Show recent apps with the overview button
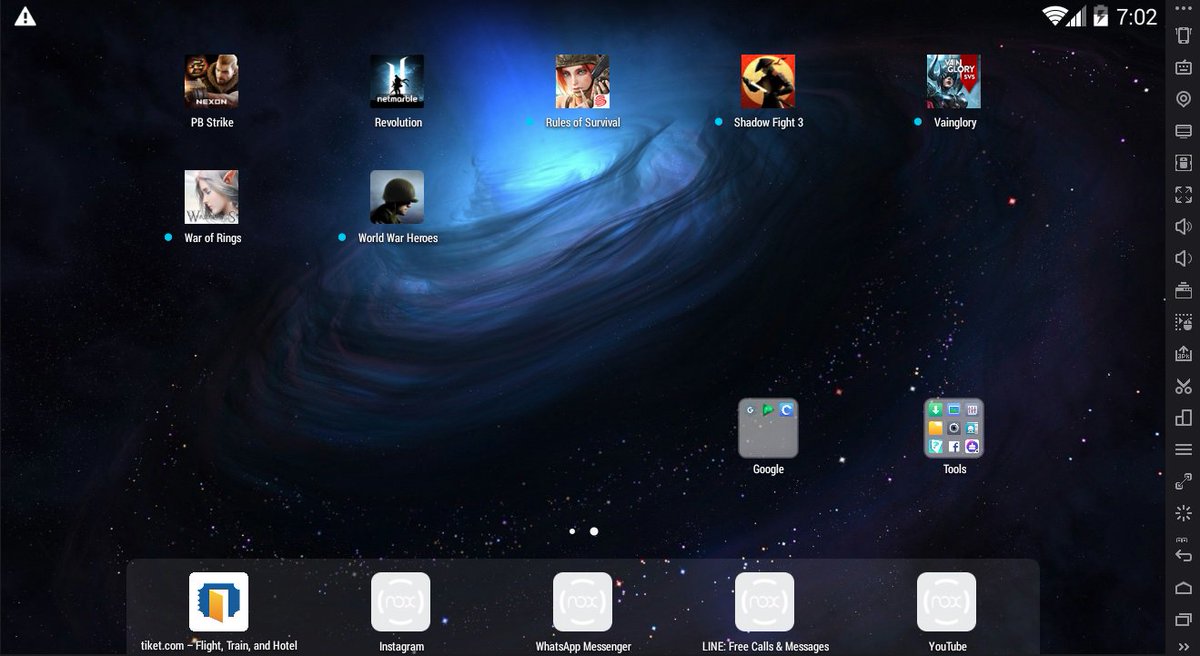The image size is (1200, 656). click(1183, 620)
